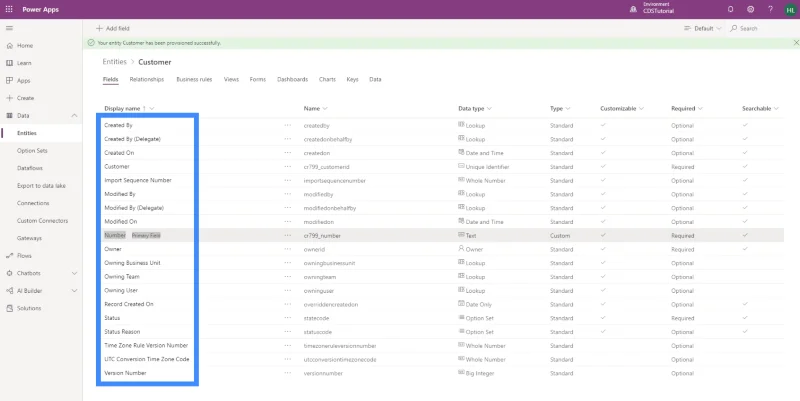Image resolution: width=800 pixels, height=401 pixels.
Task: Open more options for Modified On row
Action: click(x=288, y=221)
